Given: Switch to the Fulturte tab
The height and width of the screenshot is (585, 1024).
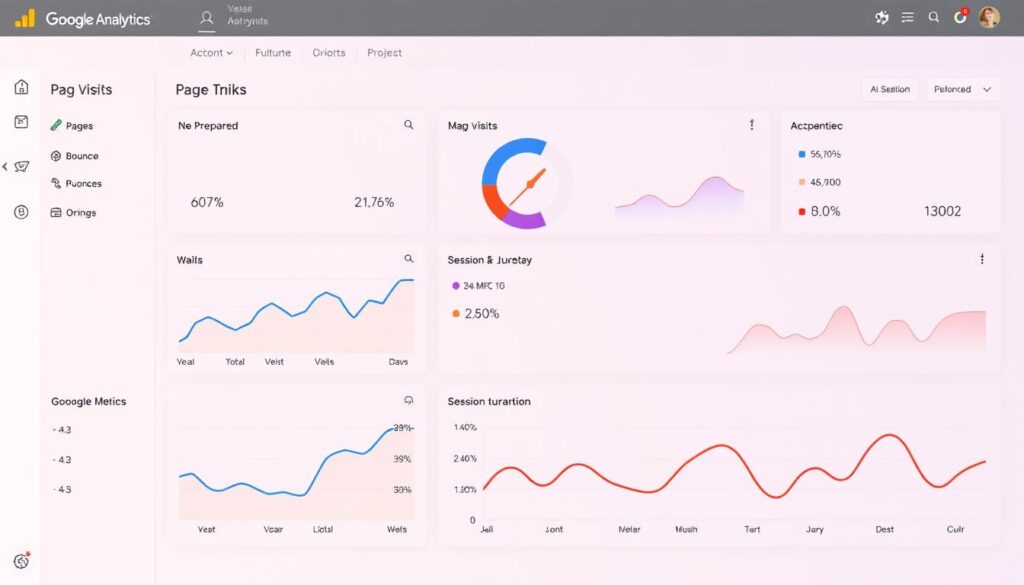Looking at the screenshot, I should point(272,52).
